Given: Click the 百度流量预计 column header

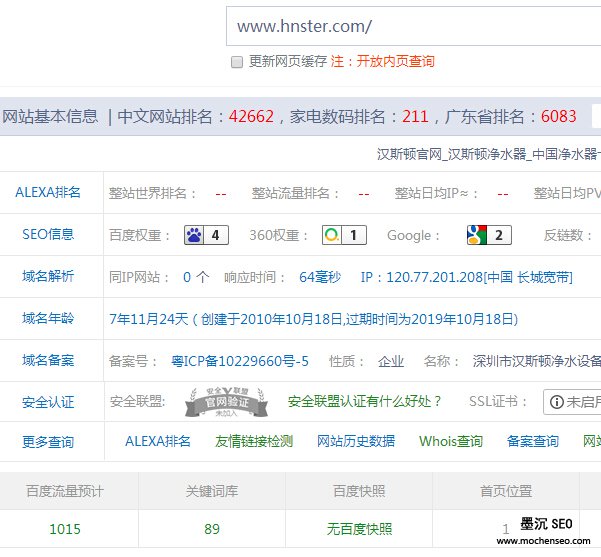Looking at the screenshot, I should click(x=65, y=491).
